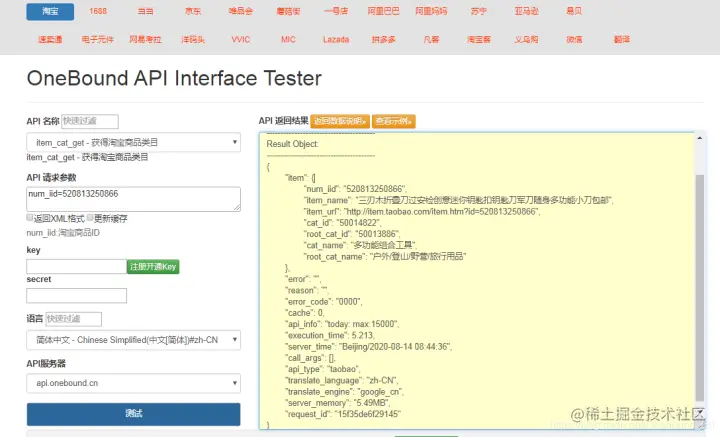The height and width of the screenshot is (437, 720).
Task: Select the MIC tab
Action: tap(288, 39)
